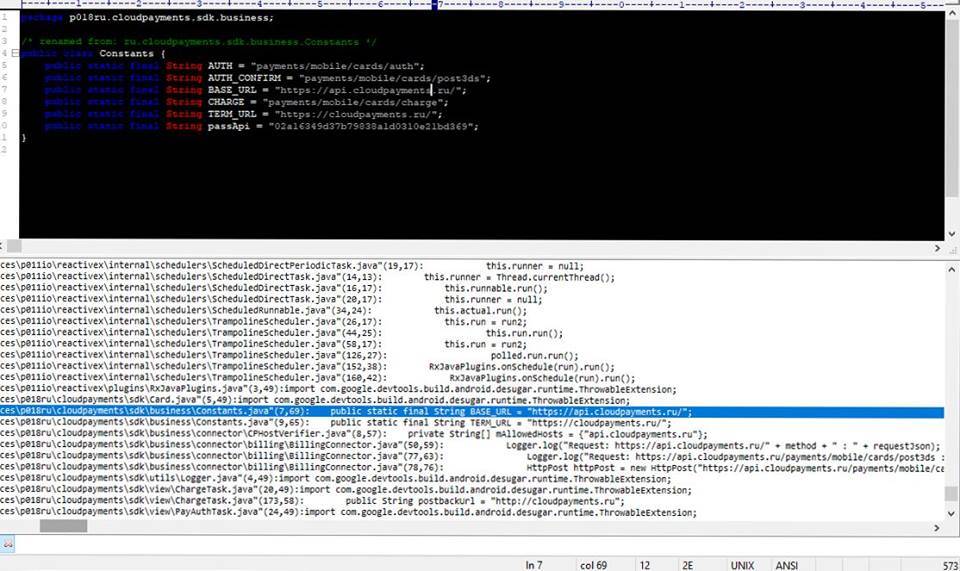The height and width of the screenshot is (571, 960).
Task: Click the editor vertical scrollbar down arrow
Action: pyautogui.click(x=951, y=234)
